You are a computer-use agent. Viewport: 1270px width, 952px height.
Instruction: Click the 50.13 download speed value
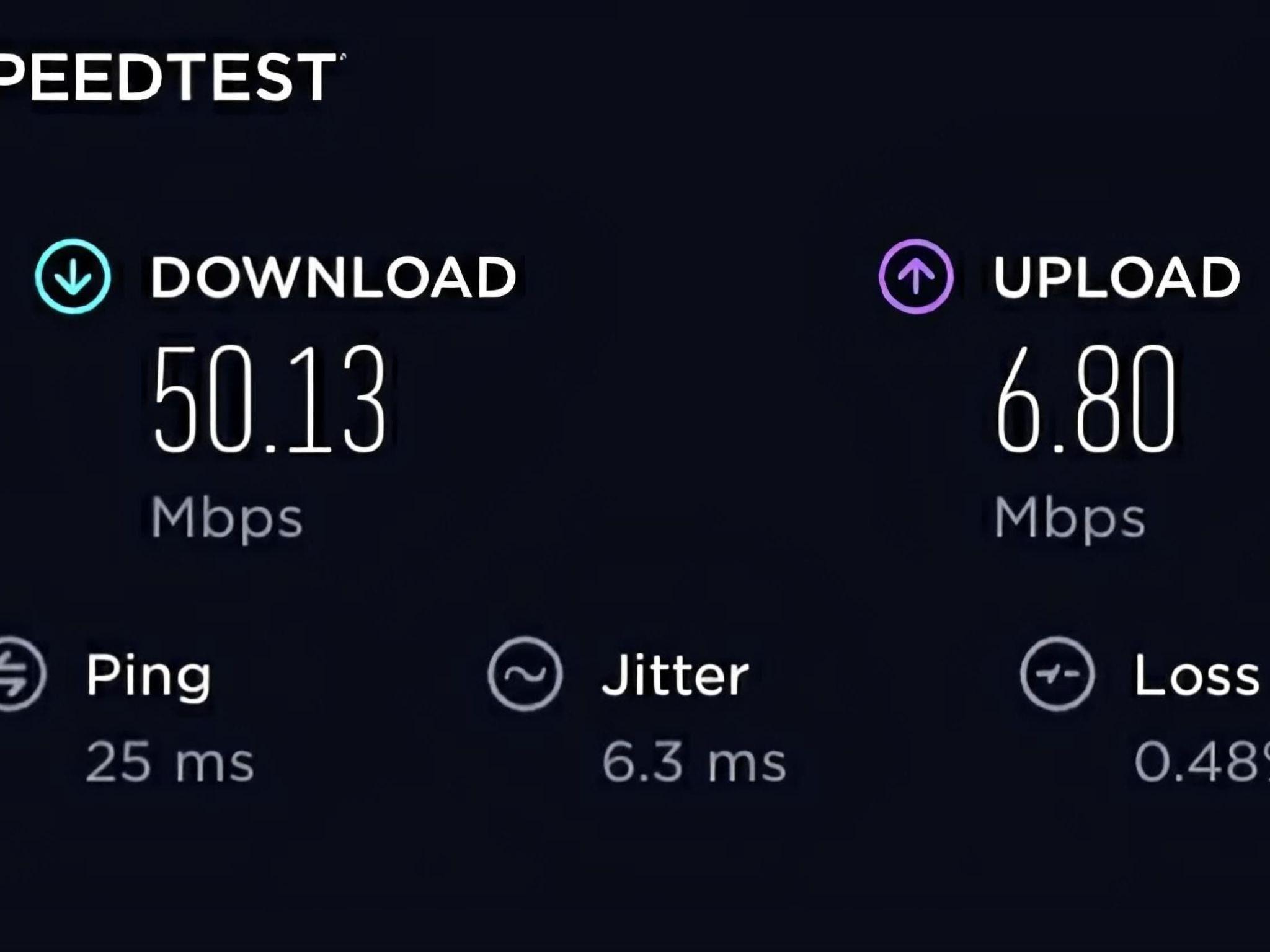(270, 400)
